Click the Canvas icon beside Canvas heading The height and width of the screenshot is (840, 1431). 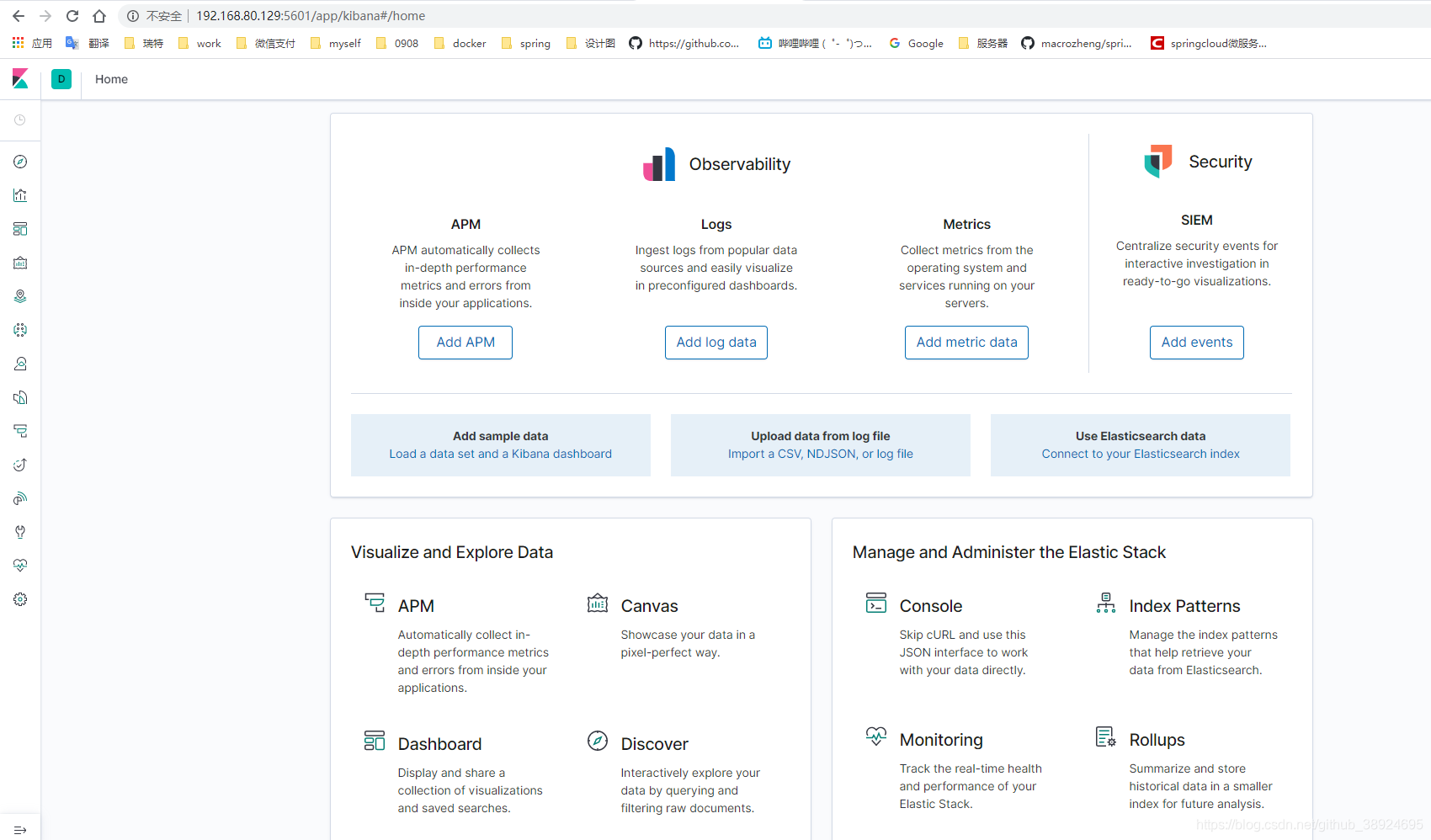[598, 603]
